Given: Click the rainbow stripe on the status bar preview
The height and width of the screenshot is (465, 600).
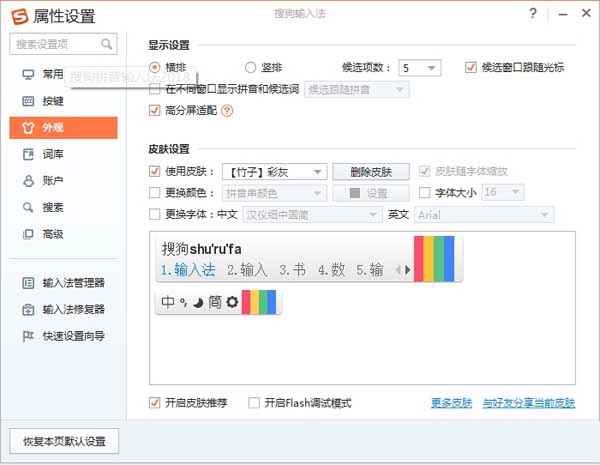Looking at the screenshot, I should click(x=259, y=302).
